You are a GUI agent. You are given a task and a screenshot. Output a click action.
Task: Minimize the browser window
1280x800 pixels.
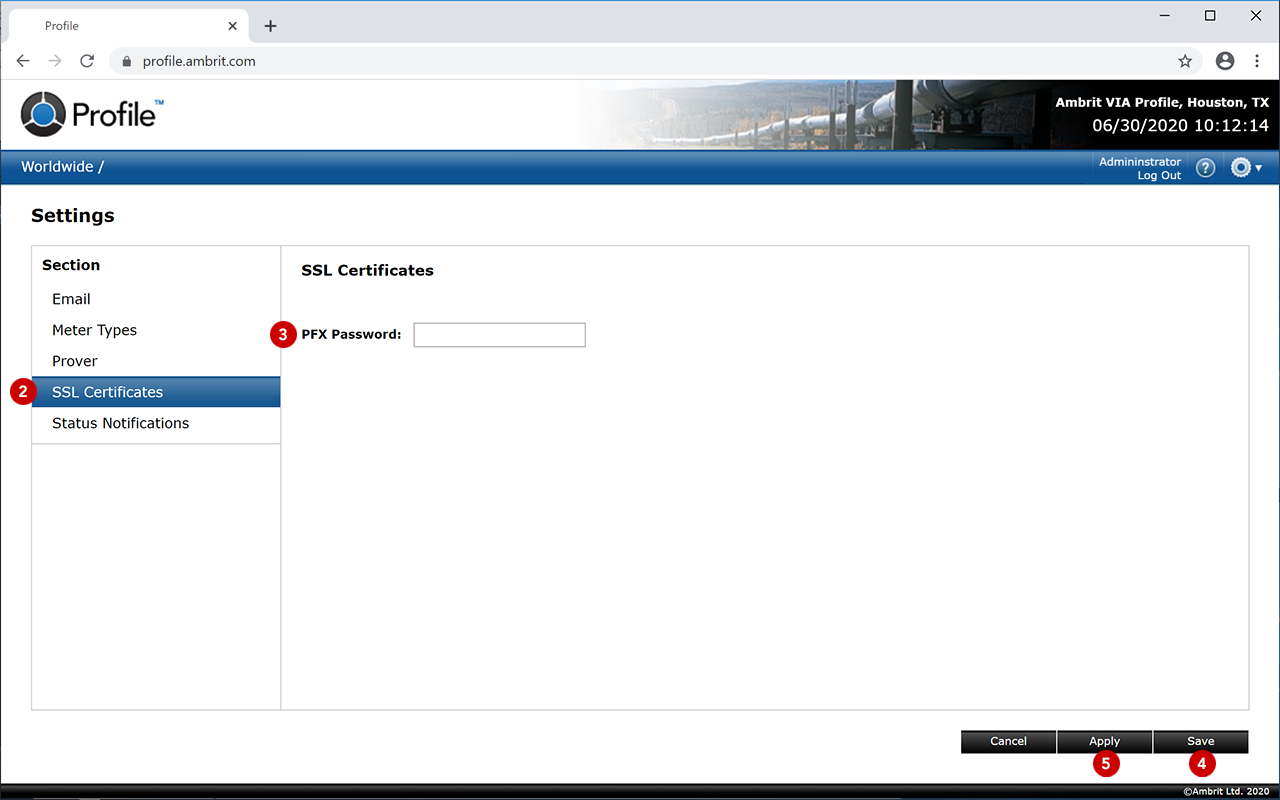tap(1165, 16)
